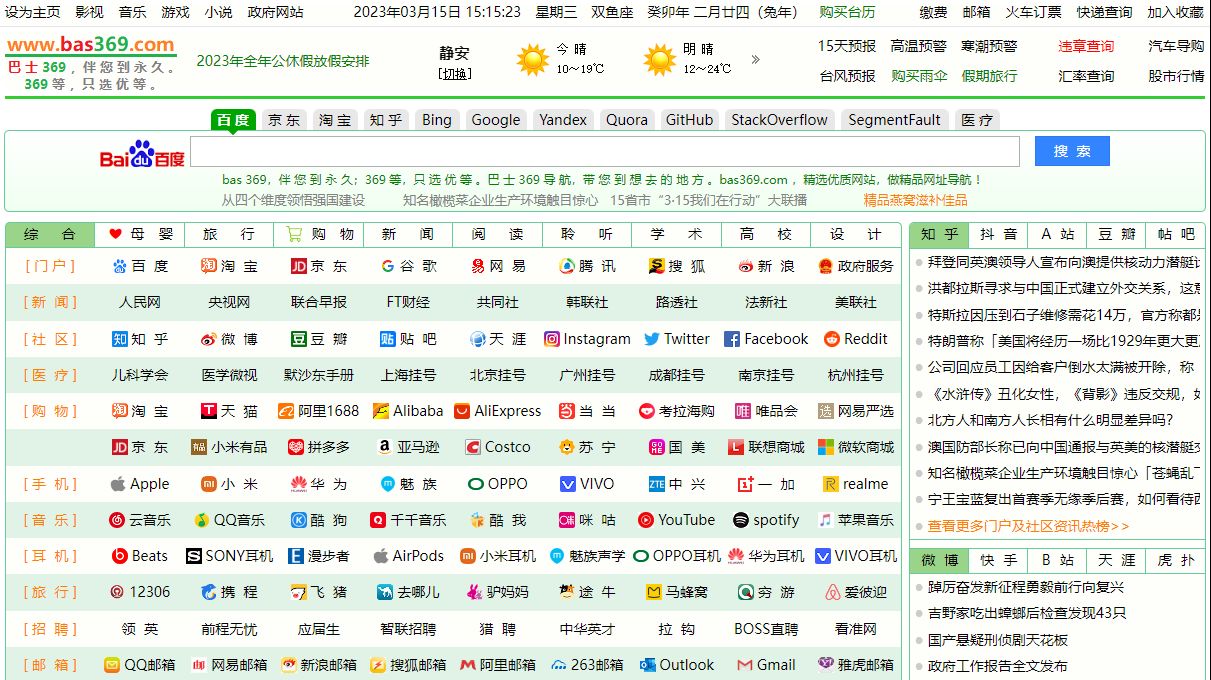Open the 火车订票 top link
Image resolution: width=1211 pixels, height=680 pixels.
[1033, 12]
